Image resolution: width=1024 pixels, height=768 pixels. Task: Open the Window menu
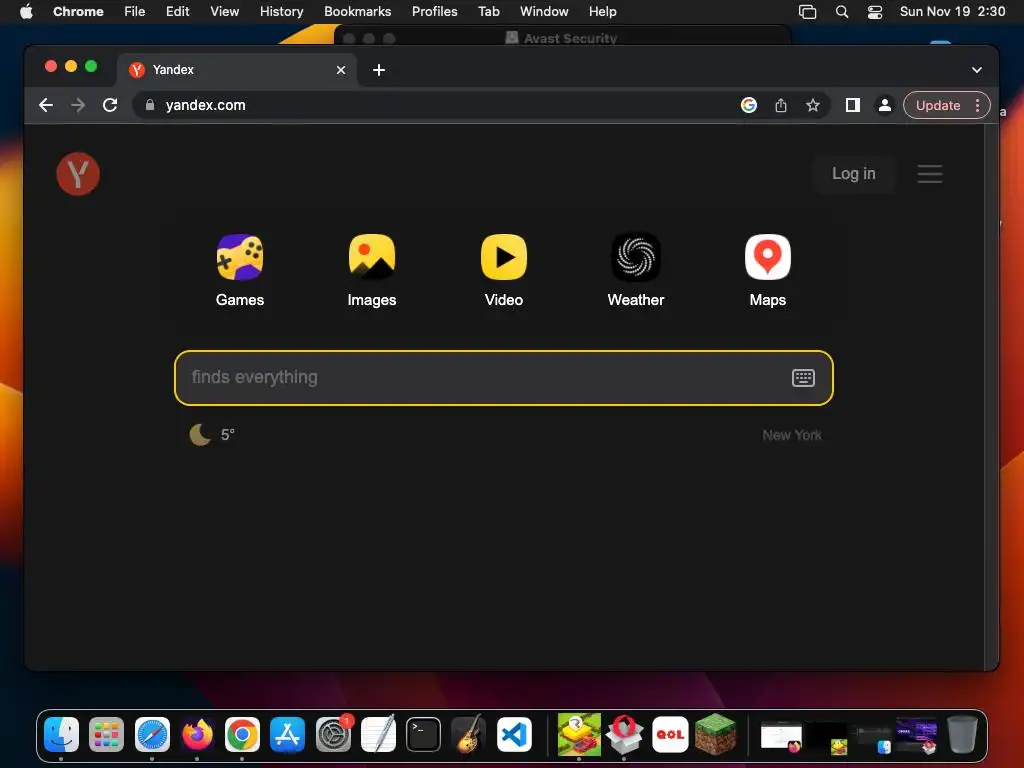[x=544, y=11]
